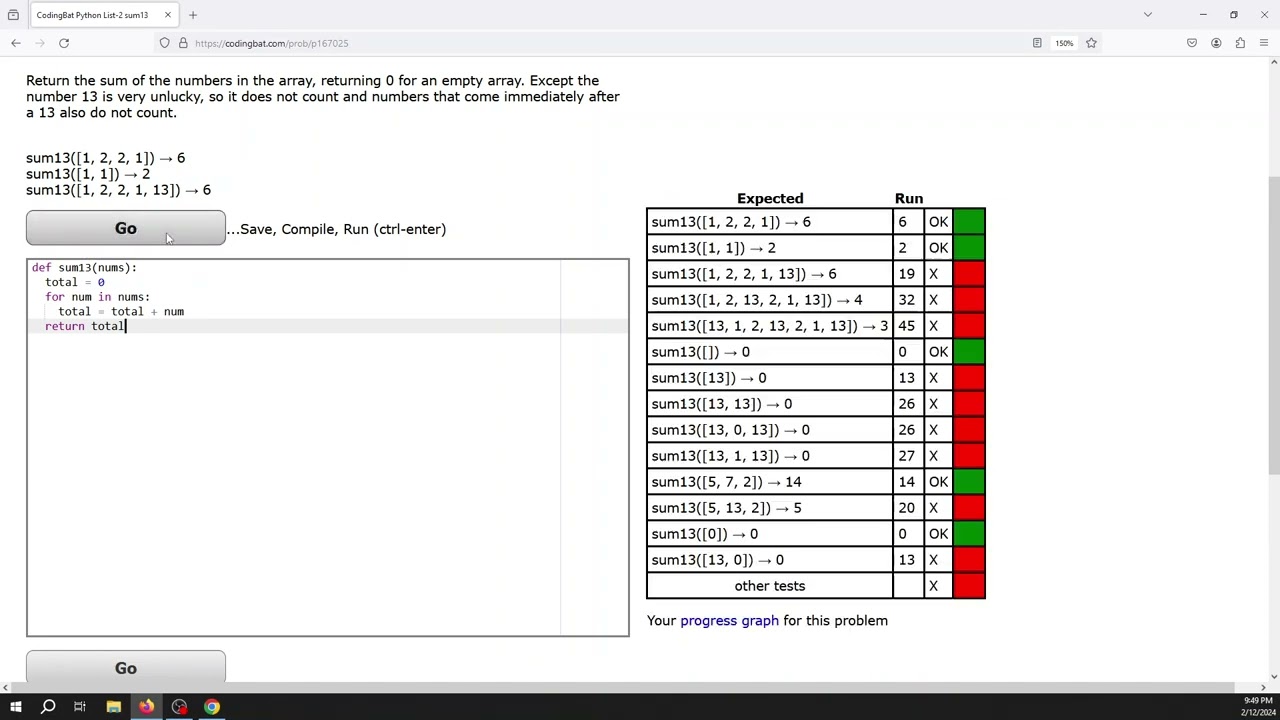
Task: Switch to Google Chrome on the taskbar
Action: tap(212, 707)
